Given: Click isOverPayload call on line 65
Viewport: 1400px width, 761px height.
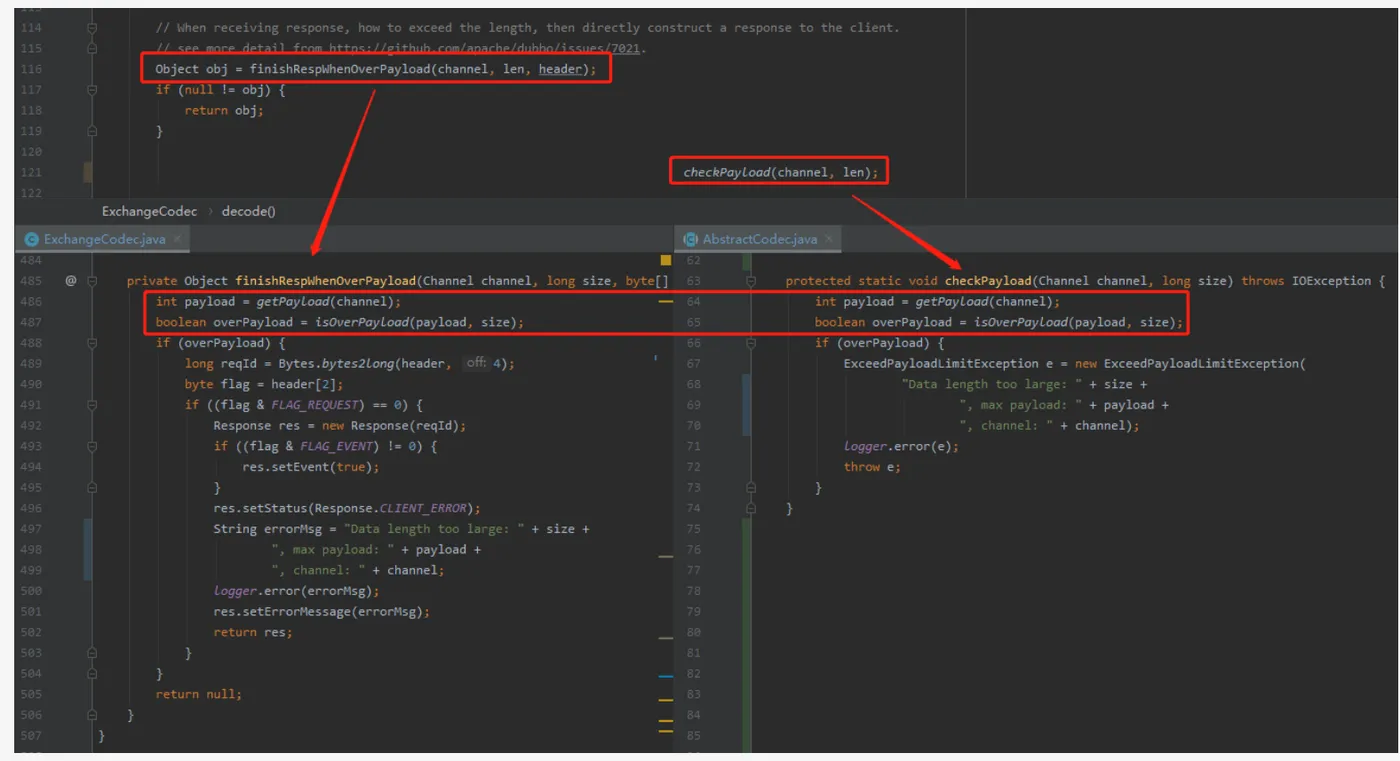Looking at the screenshot, I should coord(1019,322).
